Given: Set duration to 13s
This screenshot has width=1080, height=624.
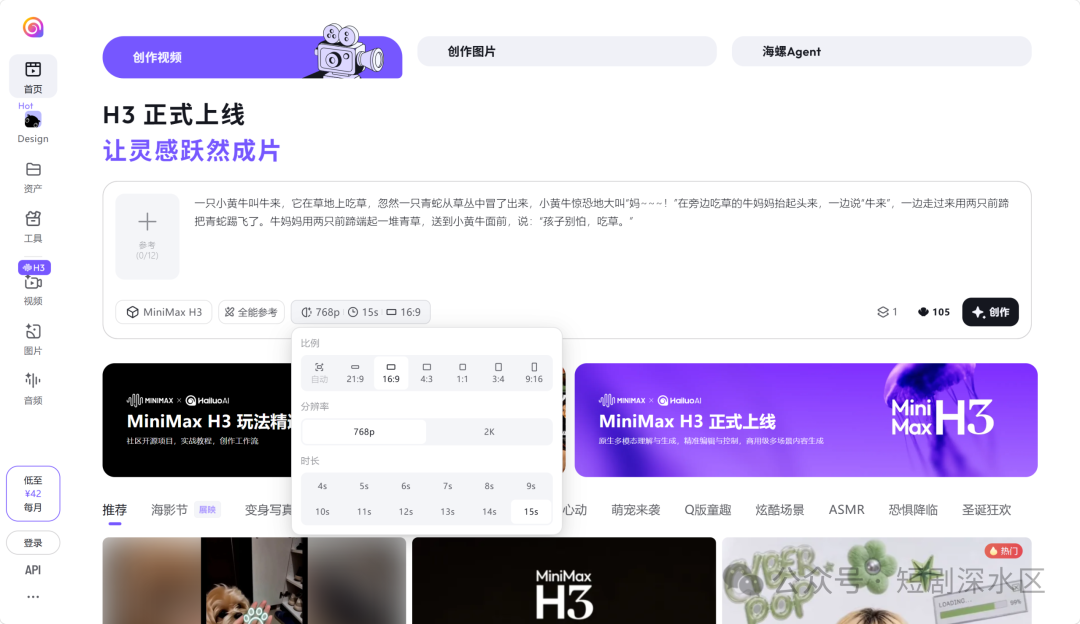Looking at the screenshot, I should (x=448, y=512).
